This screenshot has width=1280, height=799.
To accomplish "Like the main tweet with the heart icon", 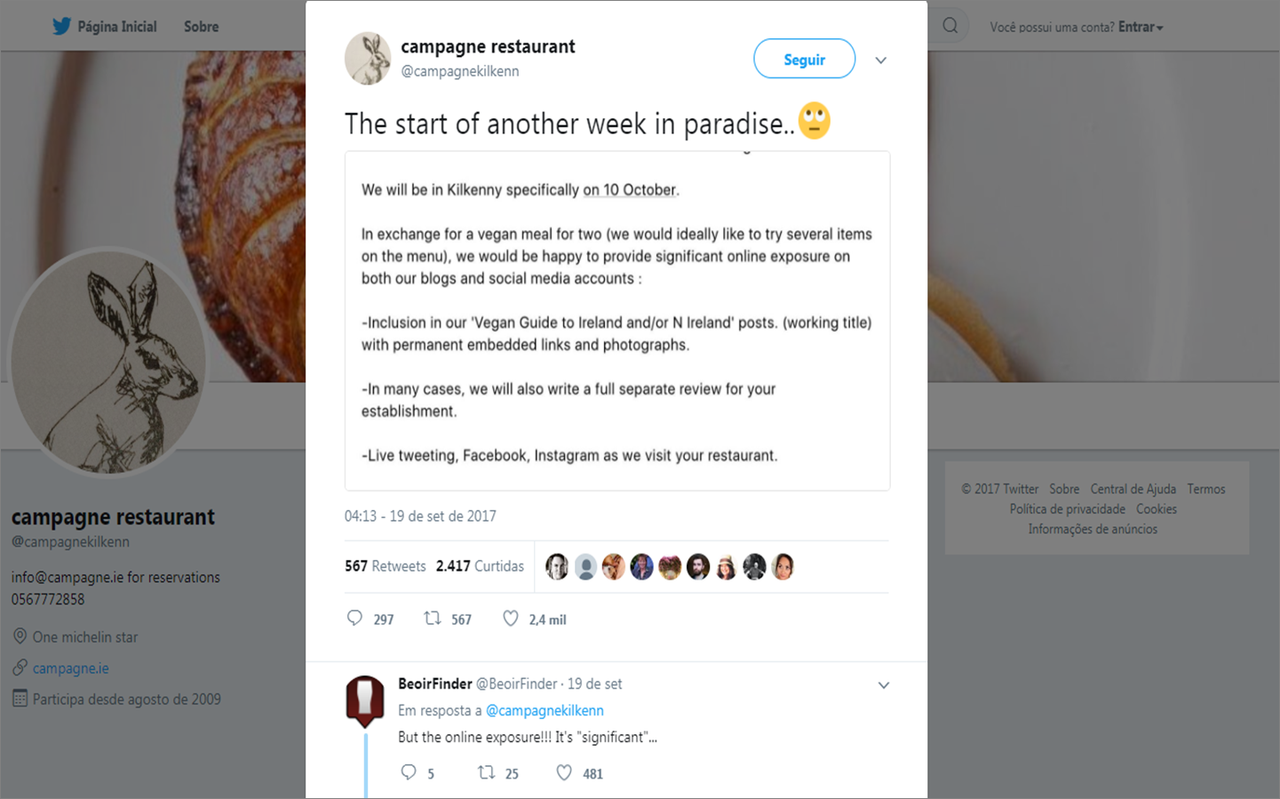I will 510,619.
